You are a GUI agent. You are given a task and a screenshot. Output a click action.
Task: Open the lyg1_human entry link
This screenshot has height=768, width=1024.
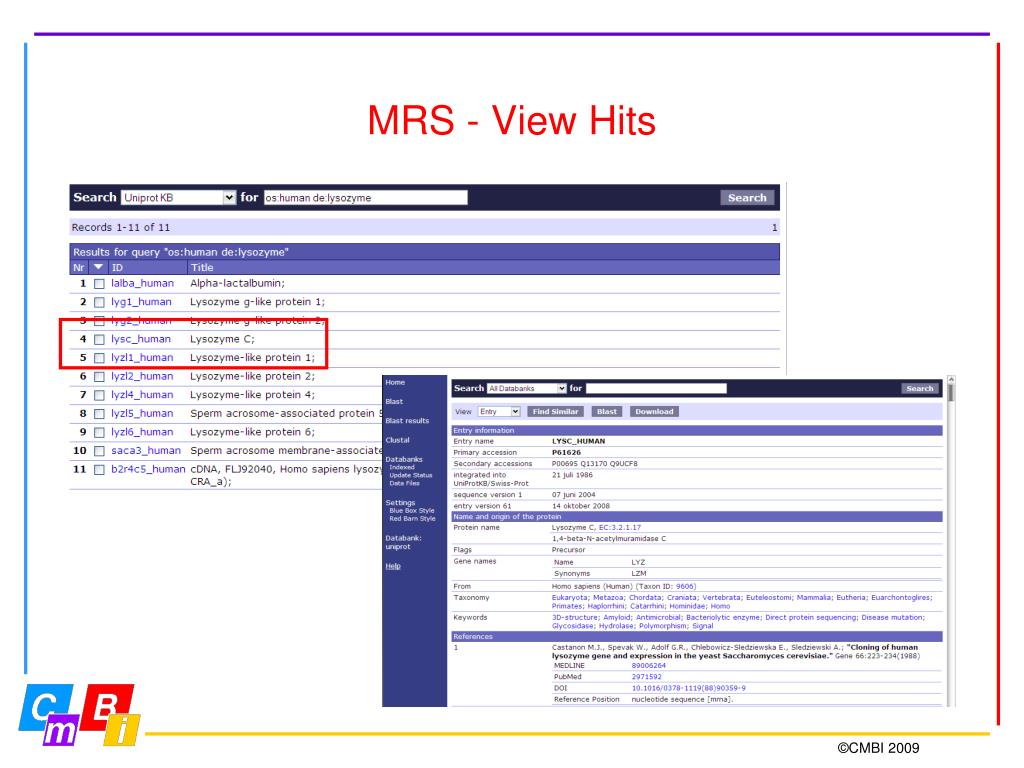click(141, 302)
